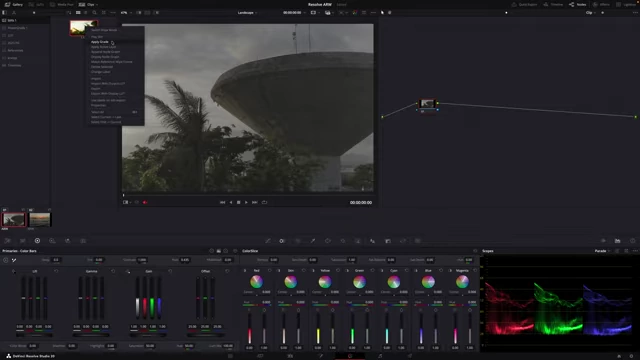This screenshot has height=360, width=640.
Task: Choose Apply Grade from context menu
Action: click(x=100, y=42)
